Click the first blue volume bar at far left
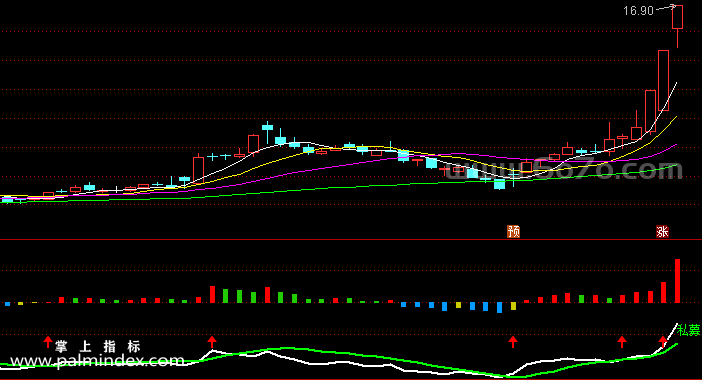Viewport: 702px width, 380px height. click(7, 304)
